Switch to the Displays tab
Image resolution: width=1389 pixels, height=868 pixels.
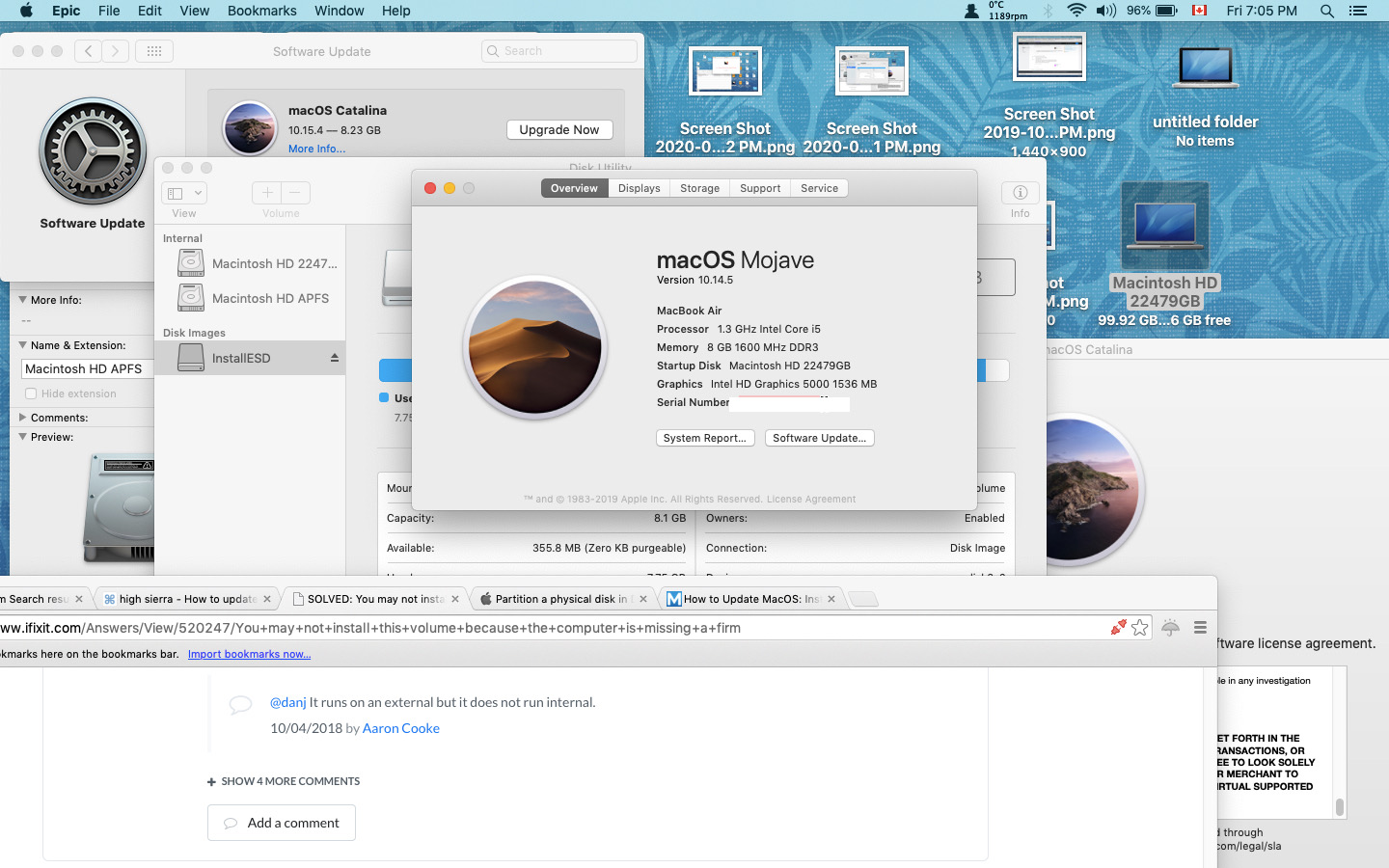coord(640,188)
